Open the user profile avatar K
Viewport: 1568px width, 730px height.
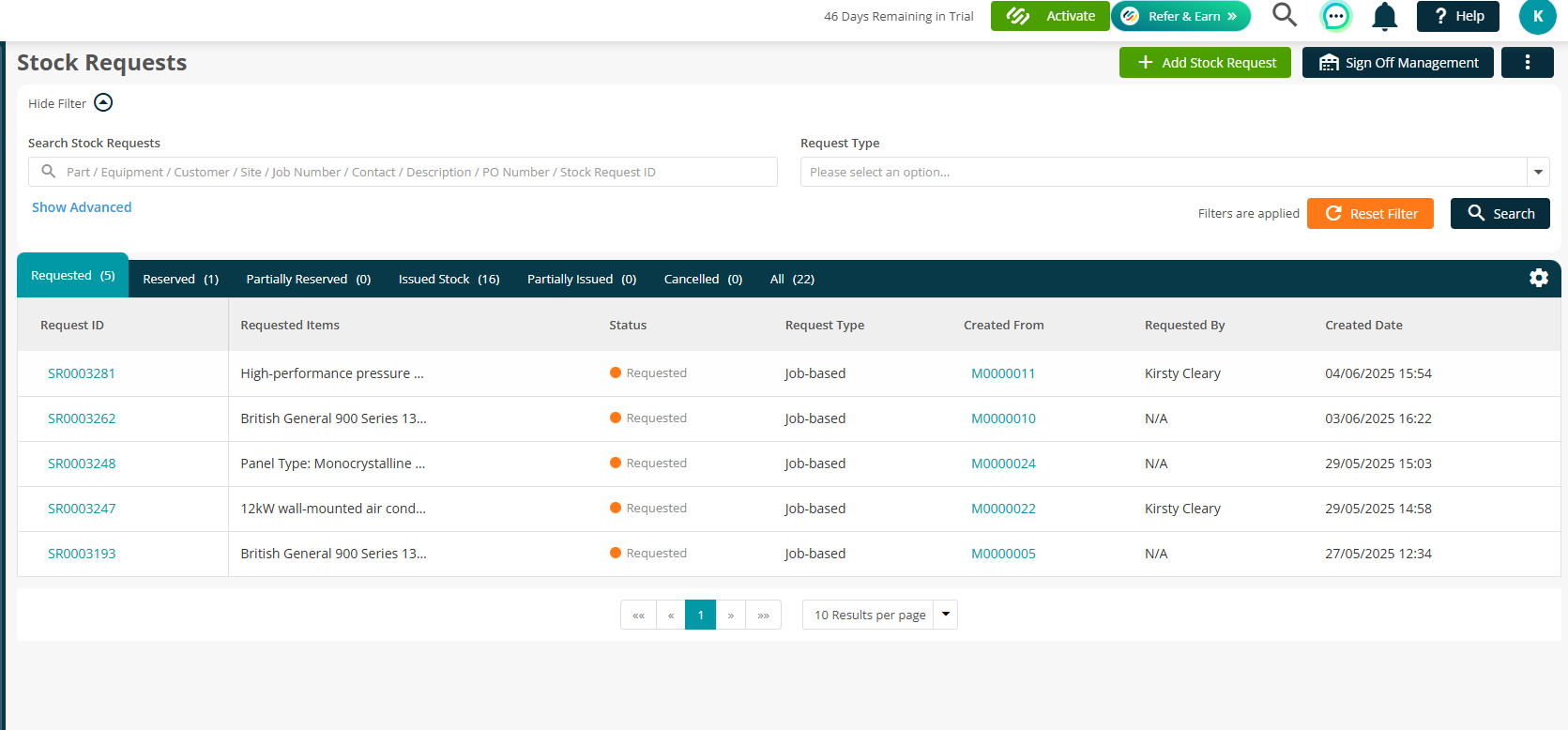click(1538, 16)
